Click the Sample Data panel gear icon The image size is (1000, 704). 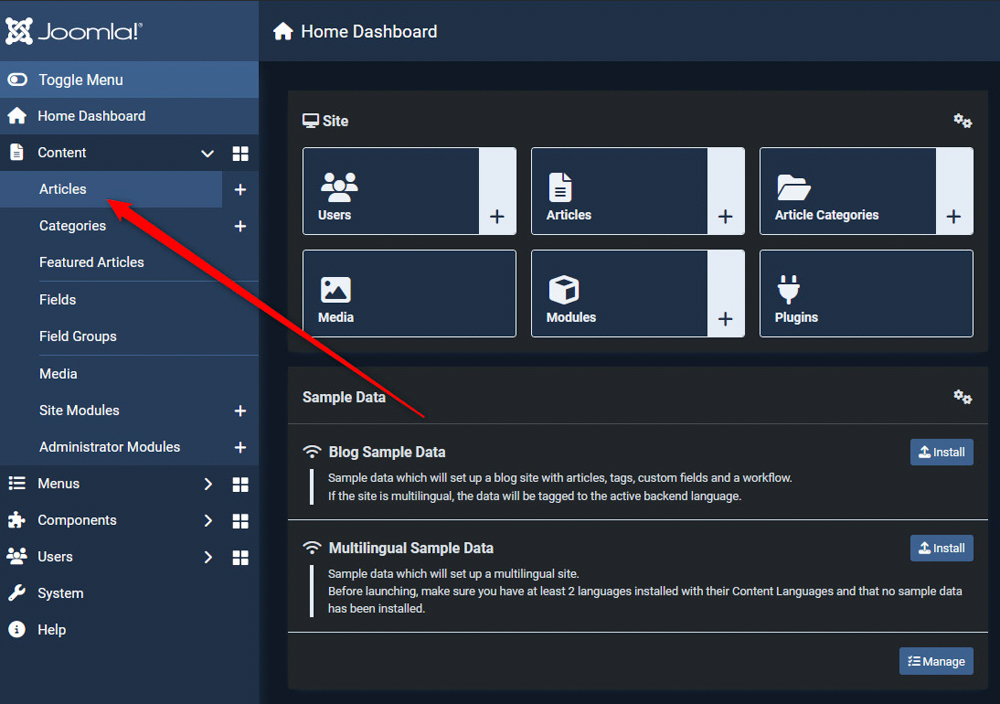pyautogui.click(x=962, y=396)
